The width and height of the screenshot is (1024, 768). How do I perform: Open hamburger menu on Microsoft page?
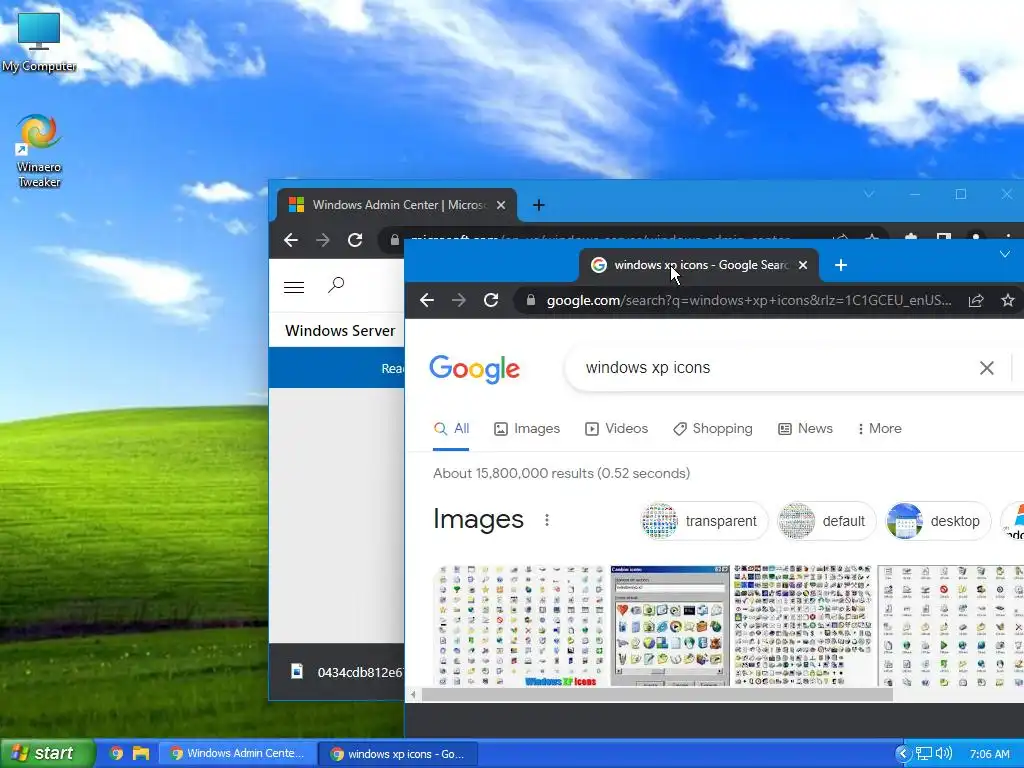294,287
